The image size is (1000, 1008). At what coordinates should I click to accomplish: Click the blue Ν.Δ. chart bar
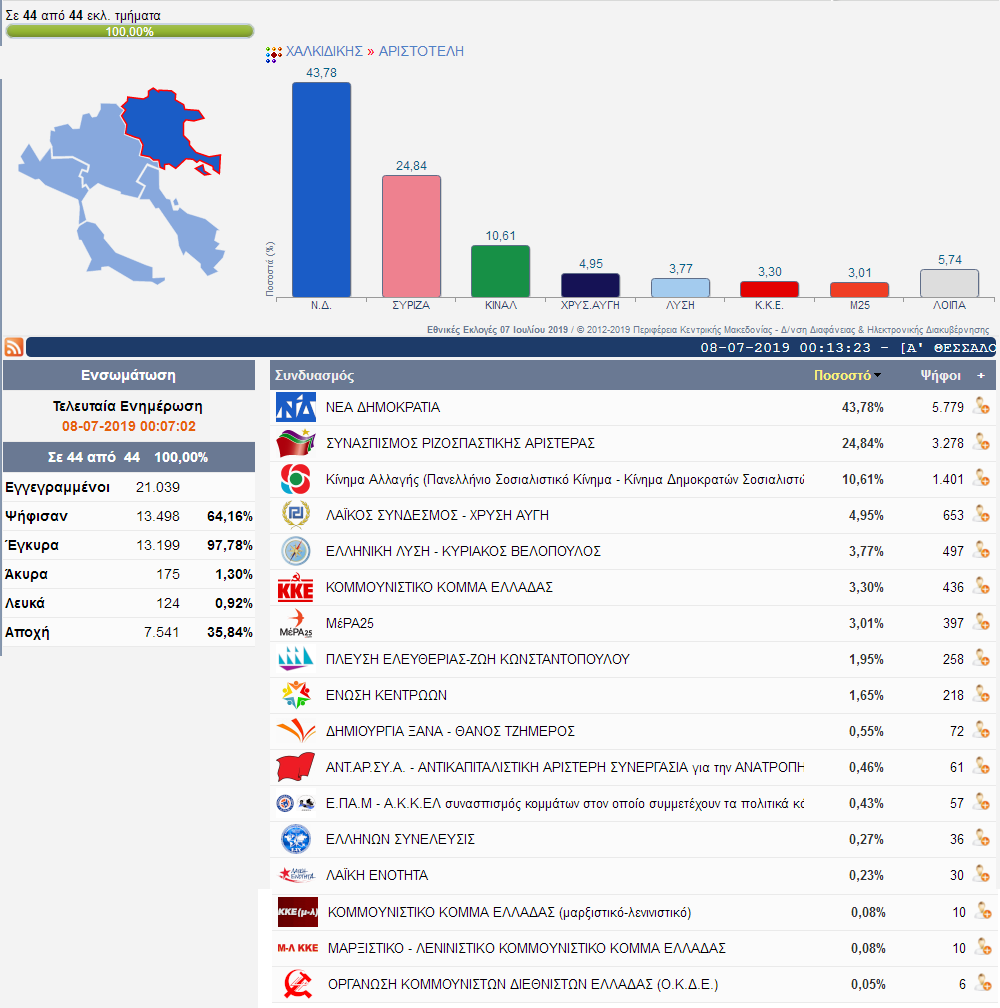(321, 190)
